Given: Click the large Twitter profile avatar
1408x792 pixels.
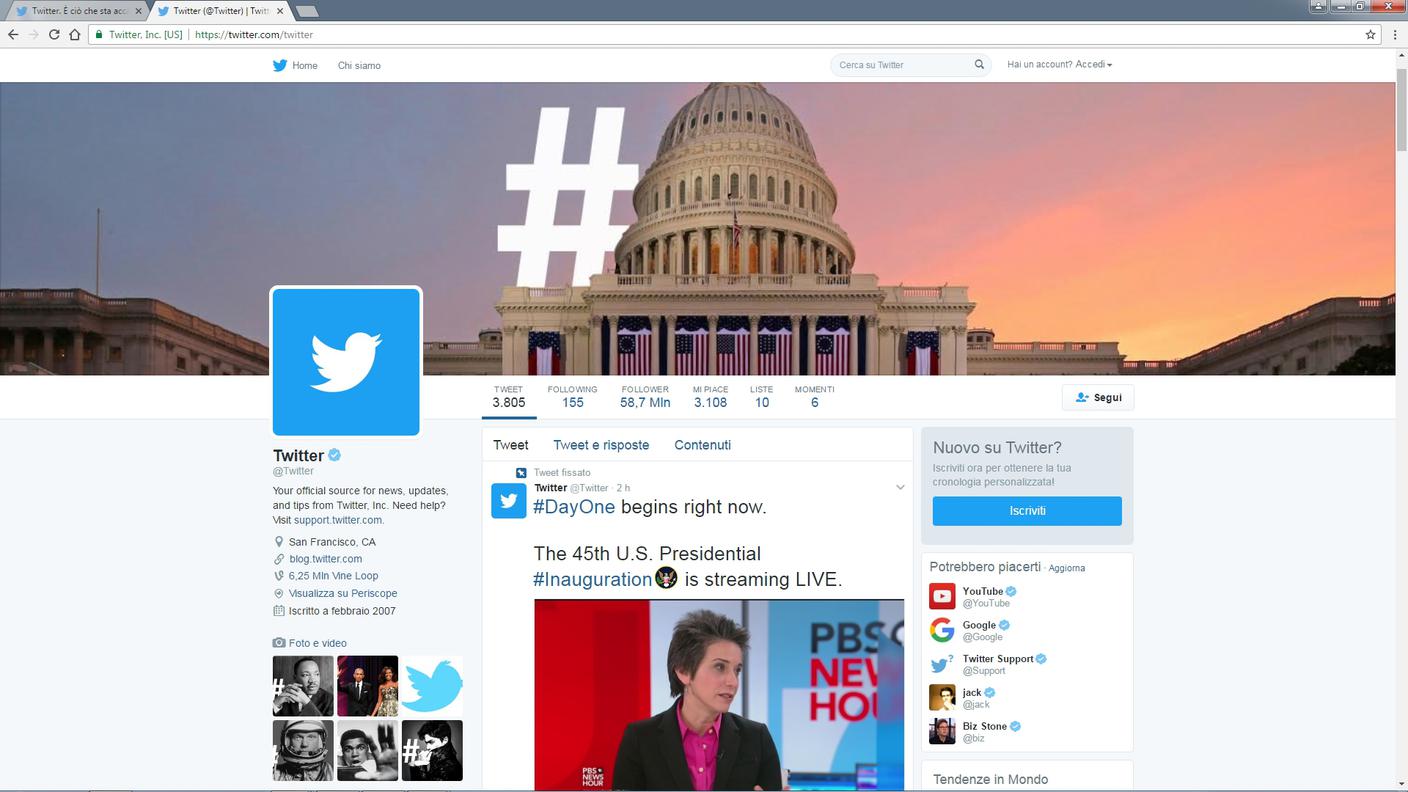Looking at the screenshot, I should pos(346,362).
